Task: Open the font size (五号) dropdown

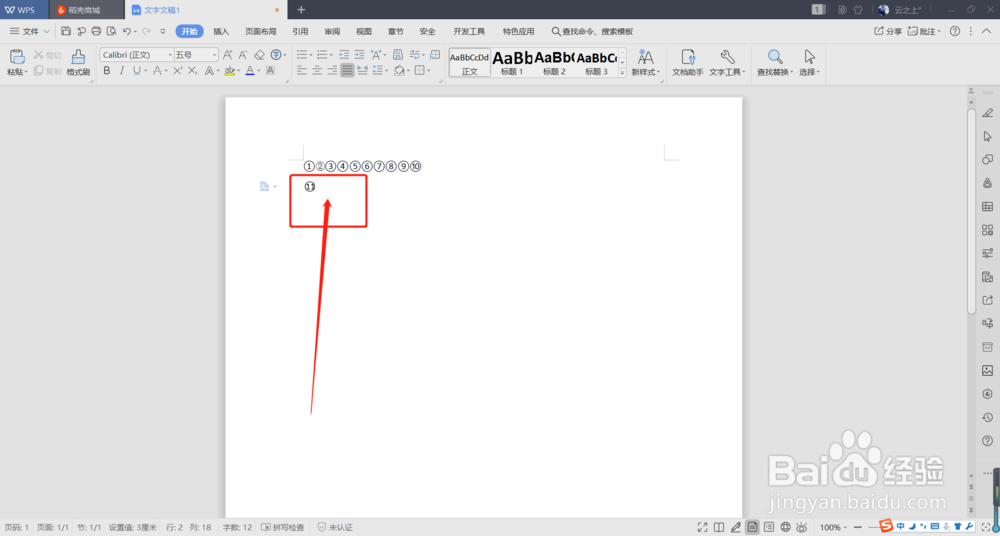Action: point(215,55)
